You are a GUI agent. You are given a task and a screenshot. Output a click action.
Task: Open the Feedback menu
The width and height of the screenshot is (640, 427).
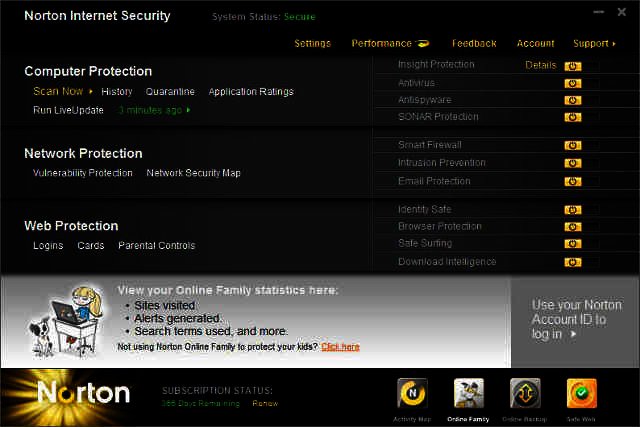[474, 43]
